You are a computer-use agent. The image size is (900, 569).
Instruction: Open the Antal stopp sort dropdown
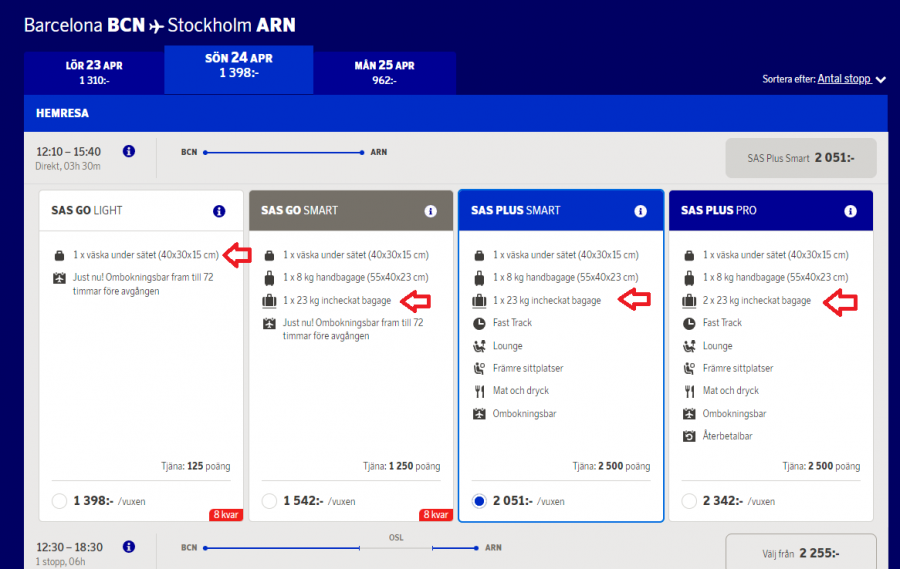coord(851,79)
